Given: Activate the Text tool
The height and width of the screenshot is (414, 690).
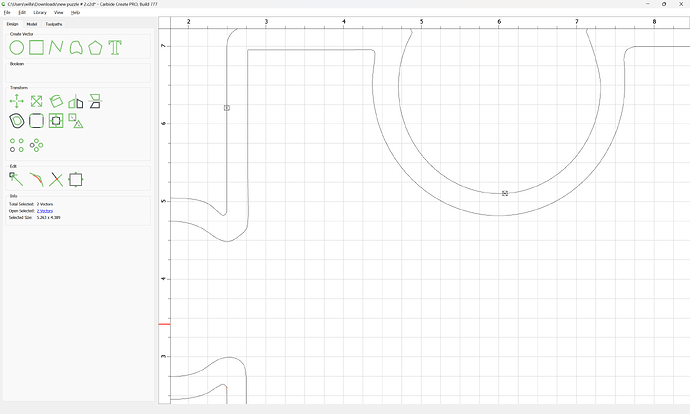Looking at the screenshot, I should pos(116,47).
